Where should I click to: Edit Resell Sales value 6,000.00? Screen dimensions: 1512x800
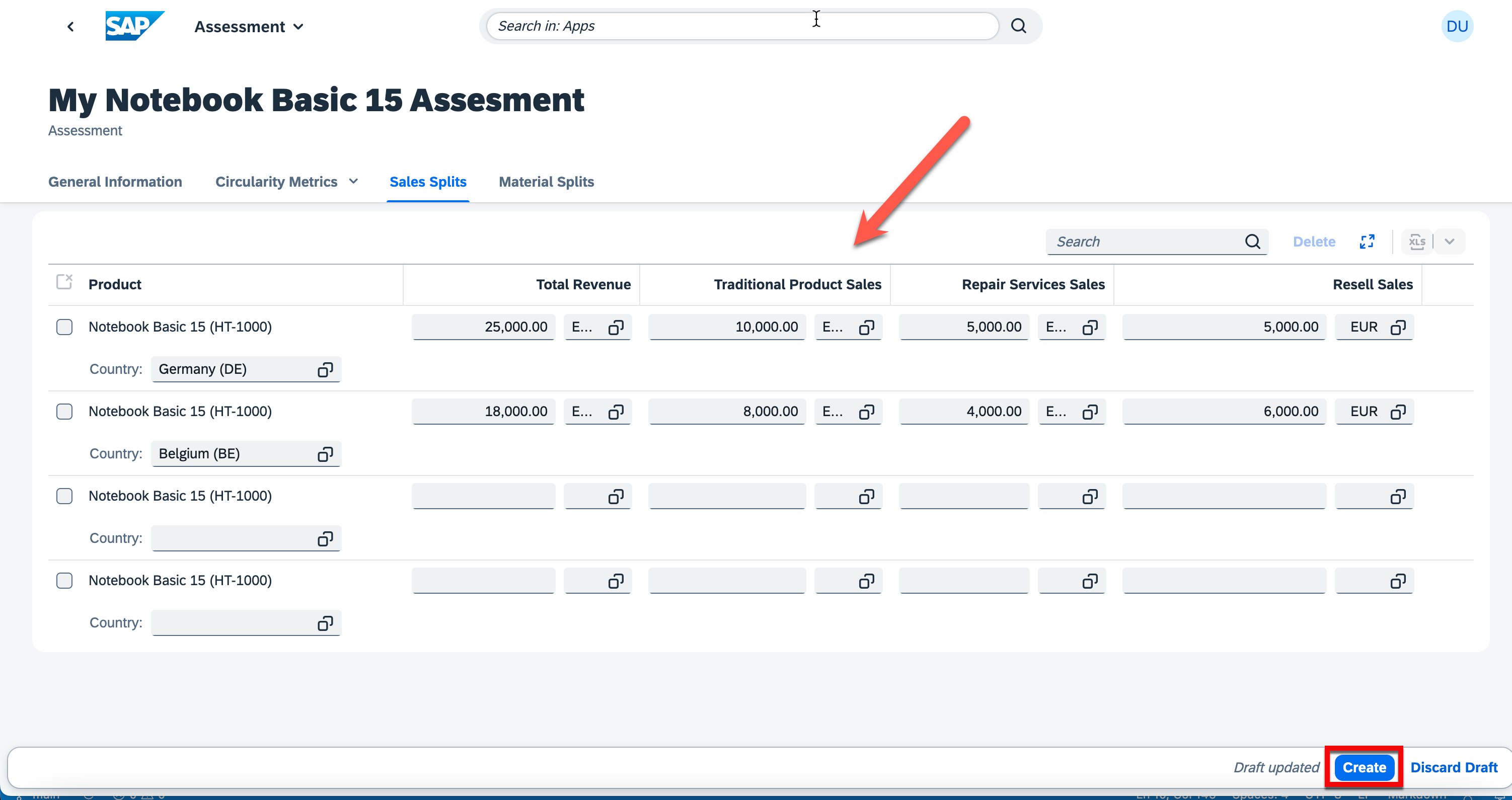1224,412
